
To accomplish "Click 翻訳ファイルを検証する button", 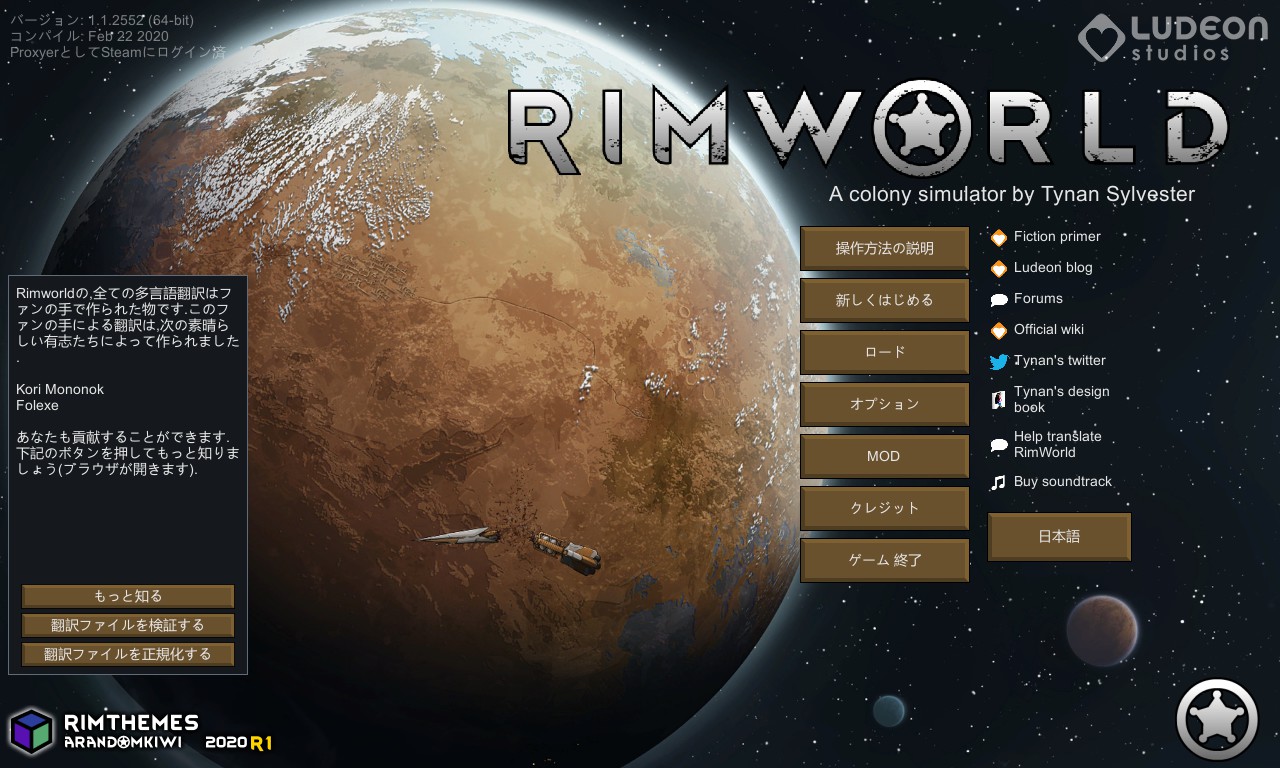I will coord(128,625).
